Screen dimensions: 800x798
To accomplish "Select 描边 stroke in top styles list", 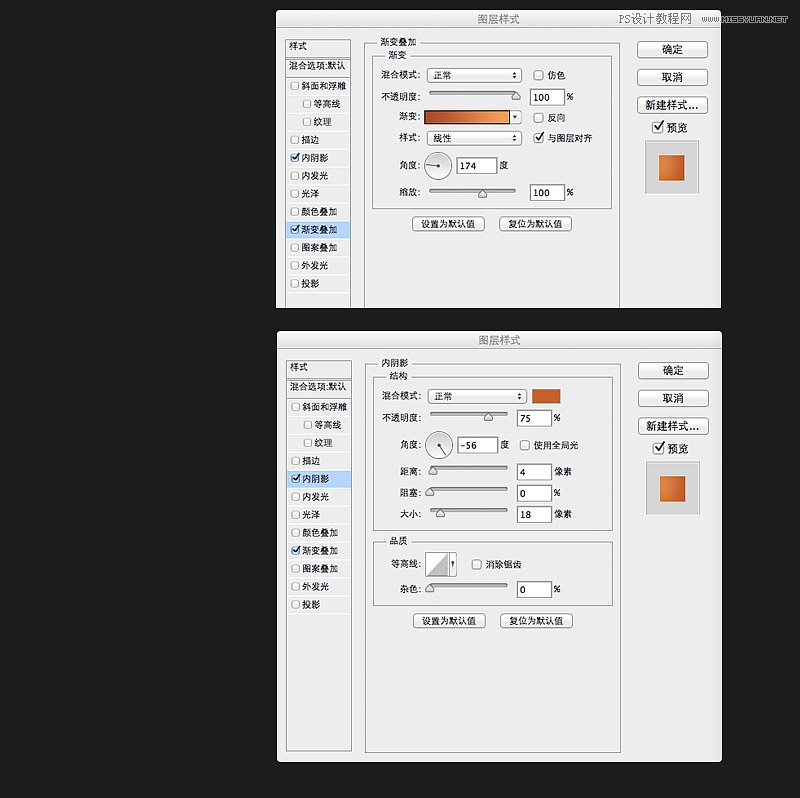I will 310,140.
